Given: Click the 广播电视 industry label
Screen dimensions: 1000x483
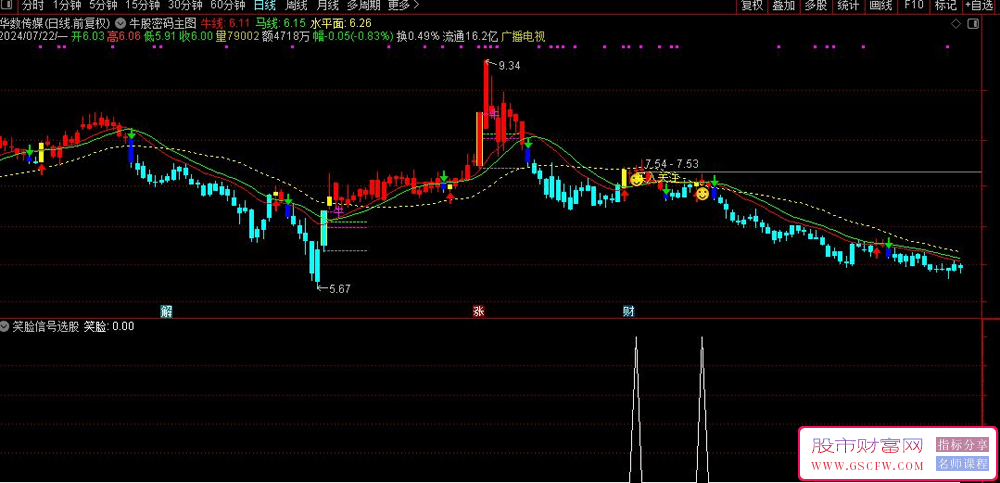Looking at the screenshot, I should coord(523,36).
